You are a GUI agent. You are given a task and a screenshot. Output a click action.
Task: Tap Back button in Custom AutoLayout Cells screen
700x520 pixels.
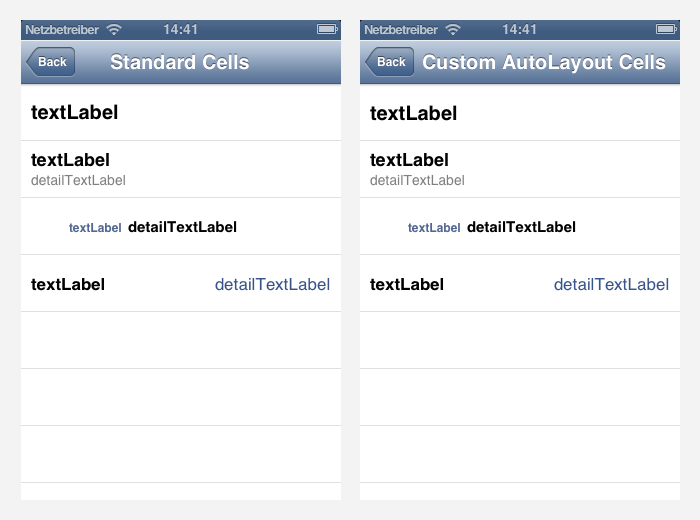coord(390,62)
